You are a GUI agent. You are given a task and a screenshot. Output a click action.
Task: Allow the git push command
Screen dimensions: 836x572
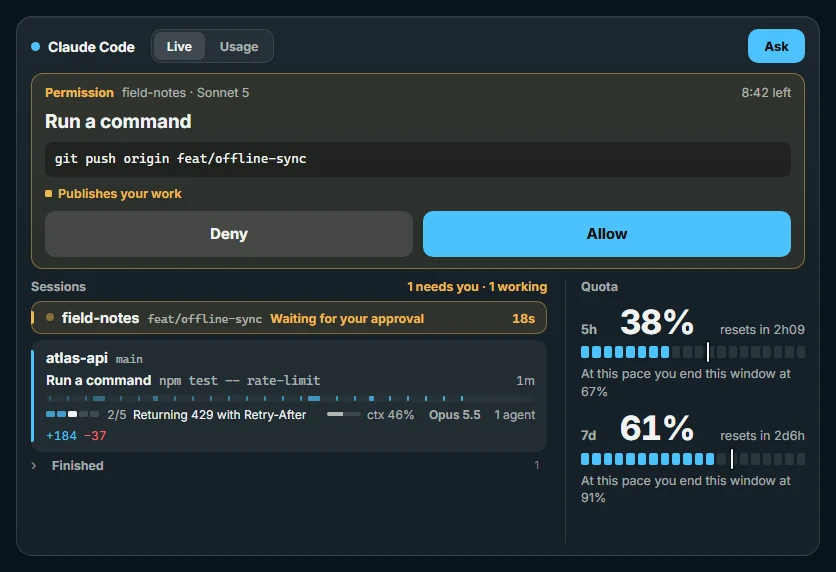click(x=607, y=233)
